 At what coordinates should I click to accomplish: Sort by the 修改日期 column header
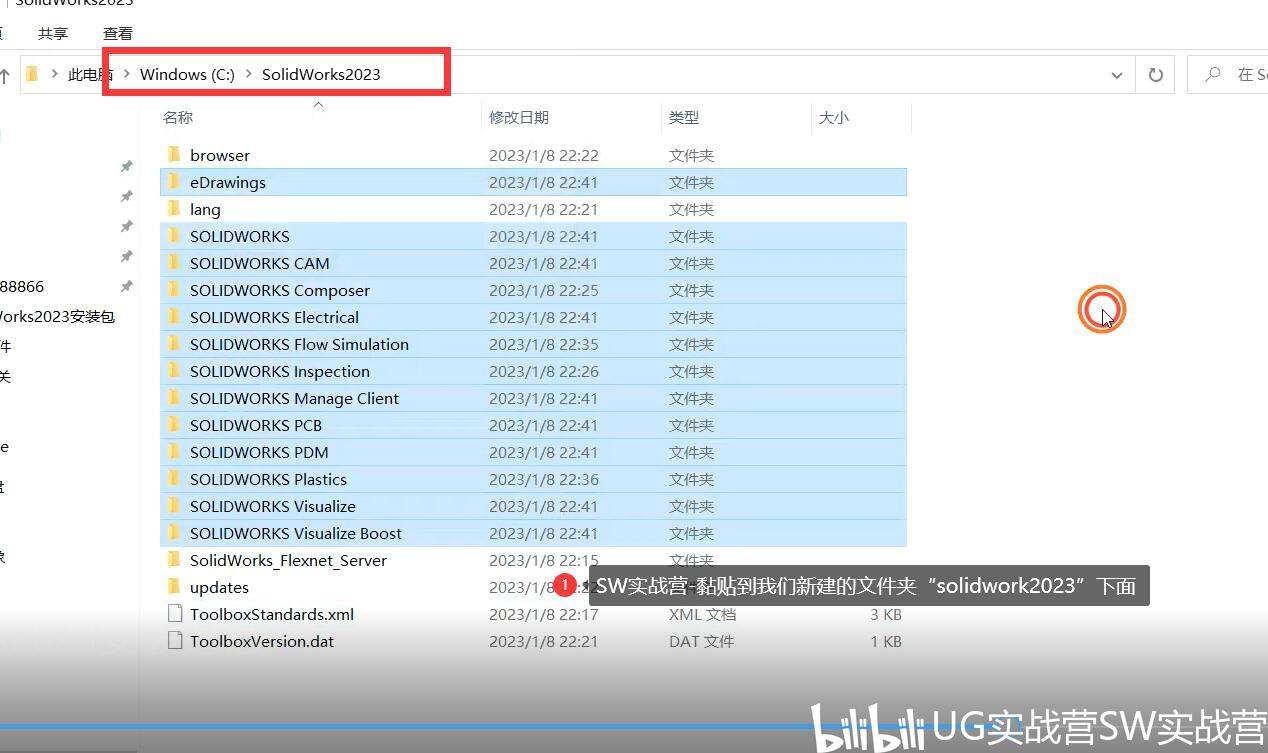tap(519, 117)
